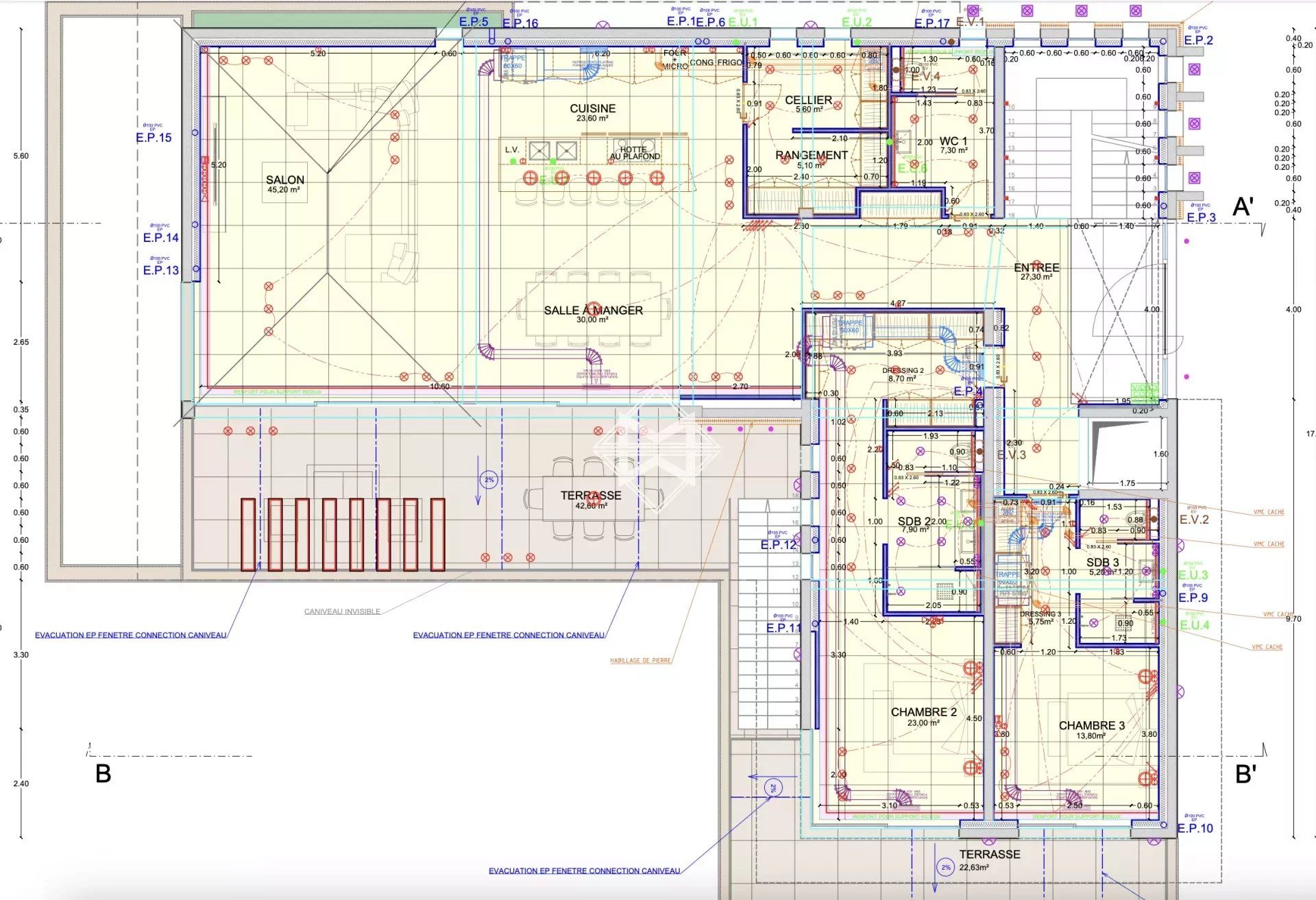Click the E.V.2 label
This screenshot has height=900, width=1316.
1194,520
